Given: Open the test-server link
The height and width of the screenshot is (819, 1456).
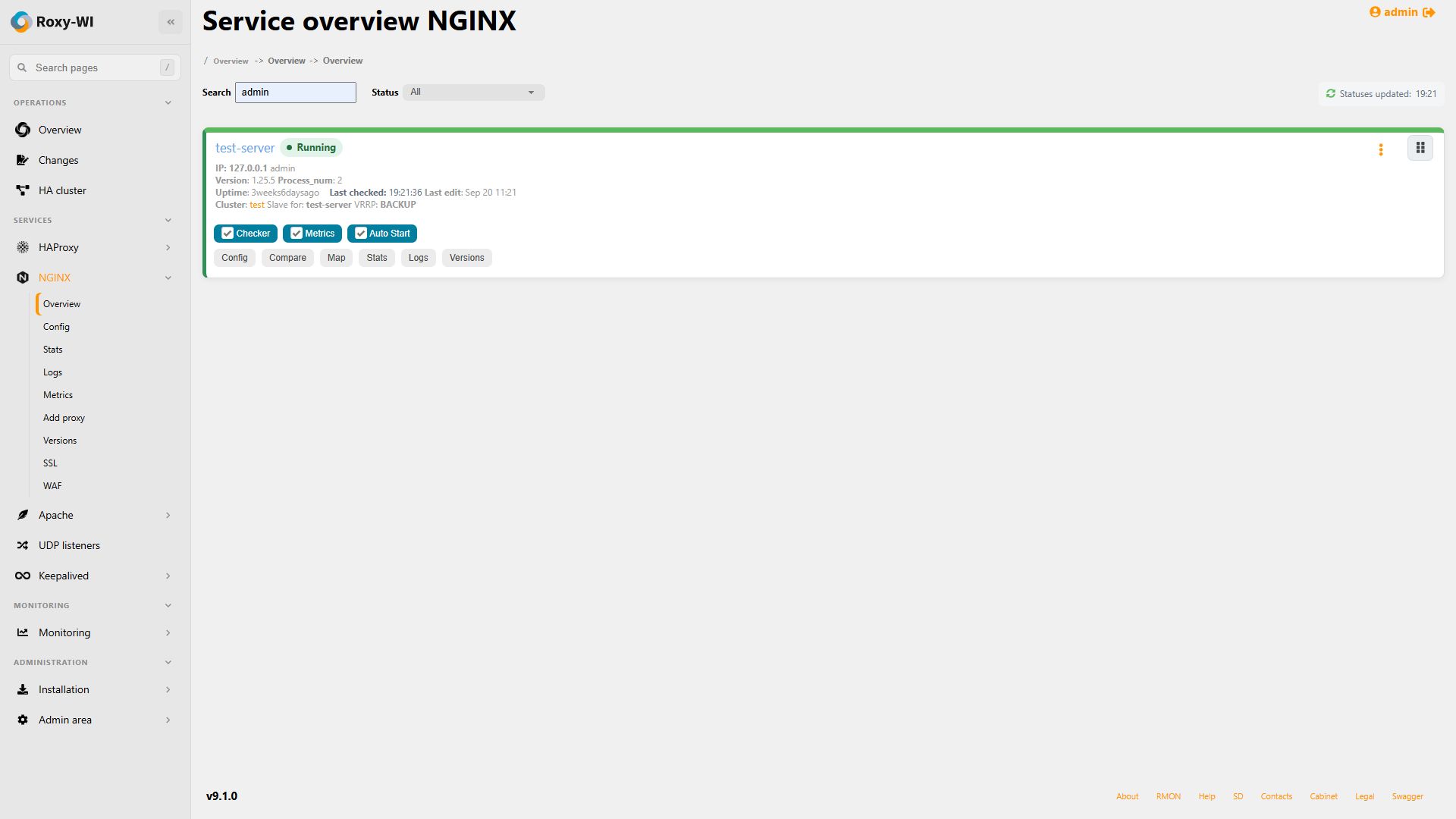Looking at the screenshot, I should 245,148.
